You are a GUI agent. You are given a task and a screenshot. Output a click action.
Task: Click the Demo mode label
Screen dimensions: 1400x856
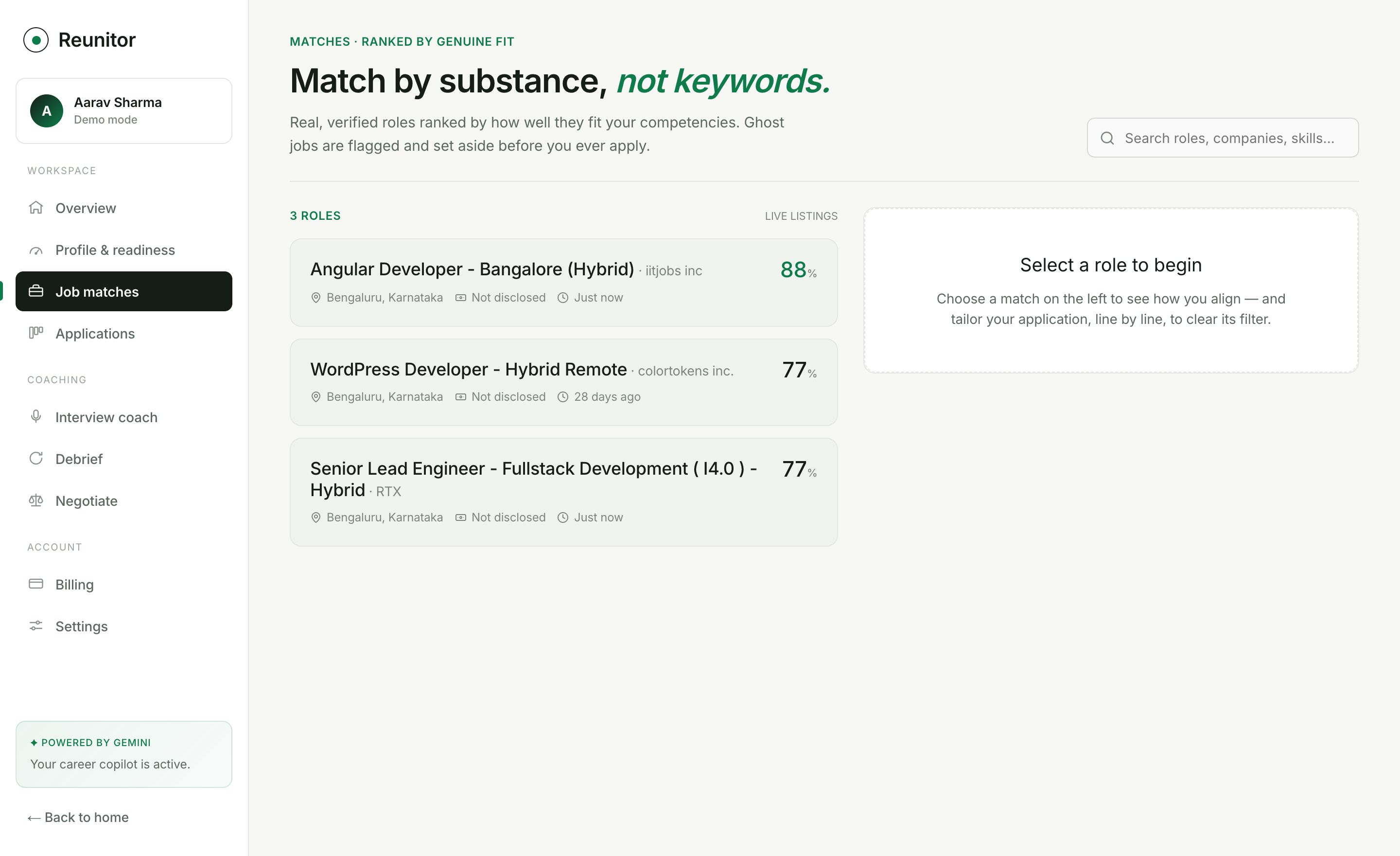tap(105, 120)
